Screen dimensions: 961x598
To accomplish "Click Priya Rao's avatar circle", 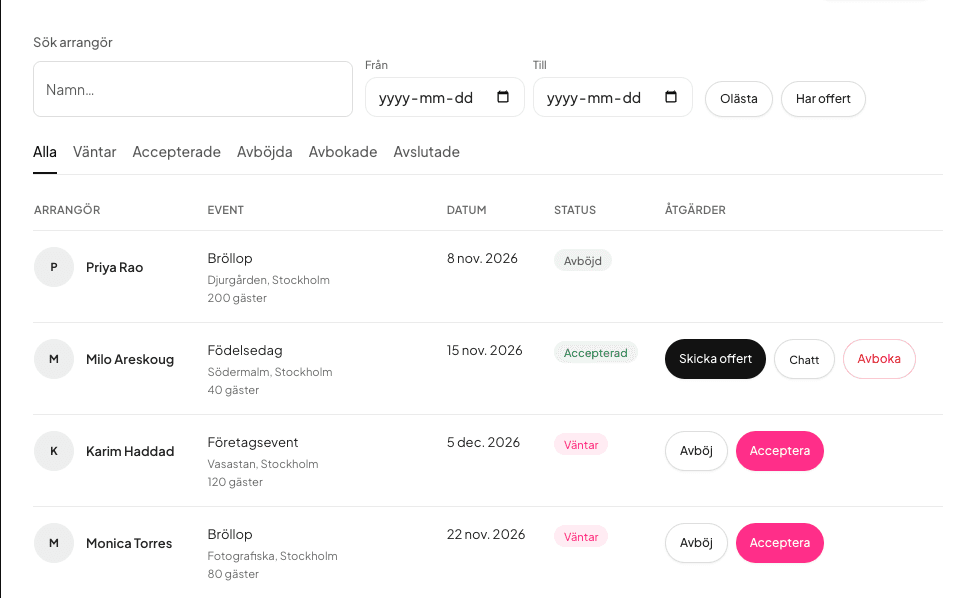I will pos(54,267).
